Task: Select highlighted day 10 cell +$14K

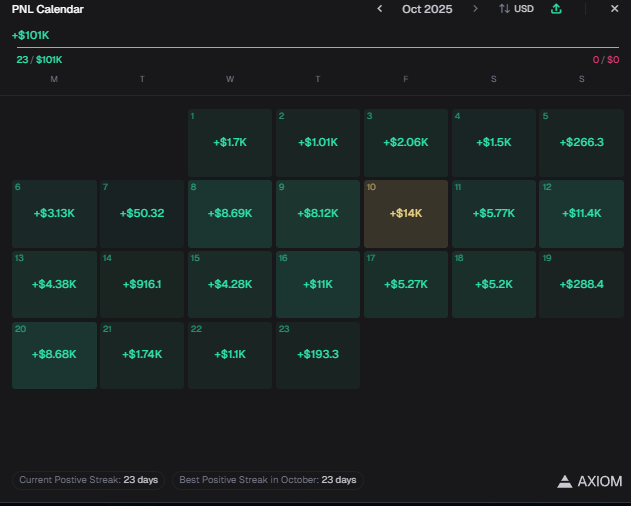Action: click(x=406, y=214)
